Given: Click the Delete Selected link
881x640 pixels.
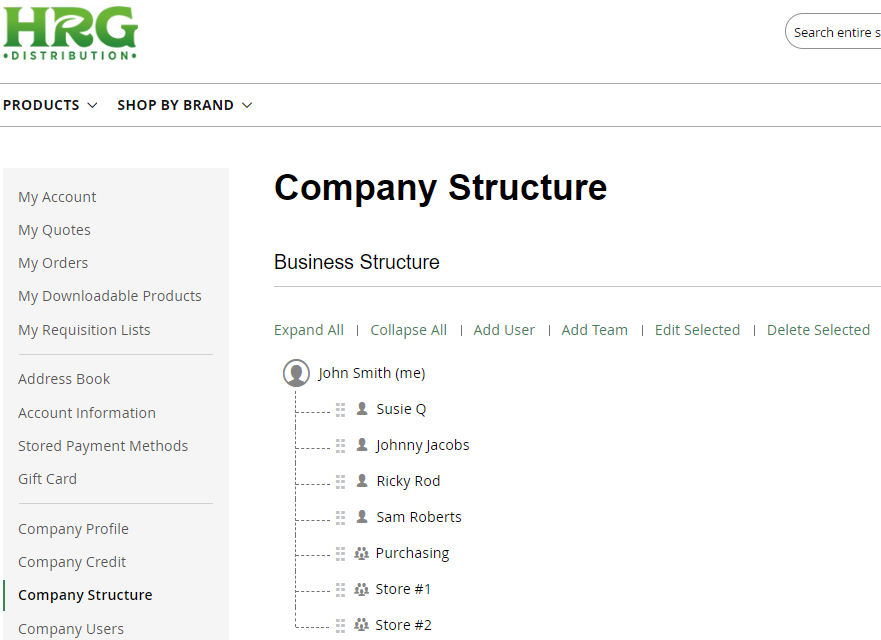Looking at the screenshot, I should coord(818,330).
